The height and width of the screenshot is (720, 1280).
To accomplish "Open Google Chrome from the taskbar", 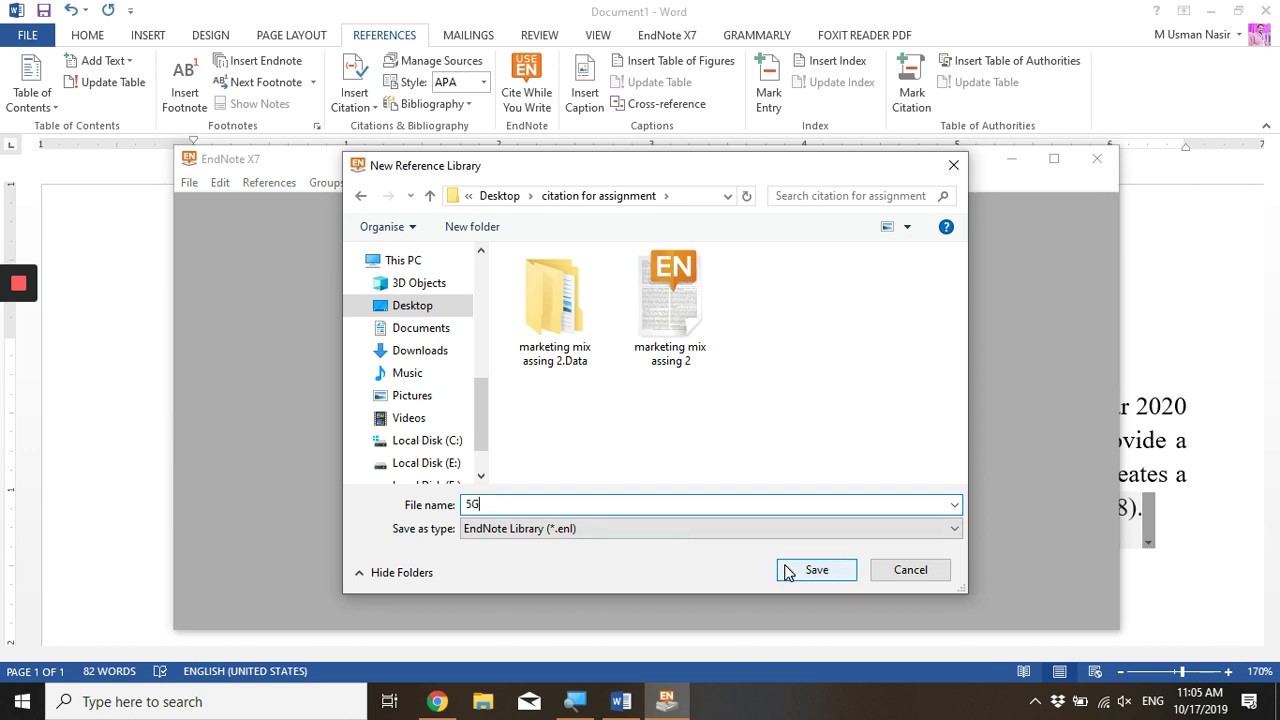I will pos(437,701).
